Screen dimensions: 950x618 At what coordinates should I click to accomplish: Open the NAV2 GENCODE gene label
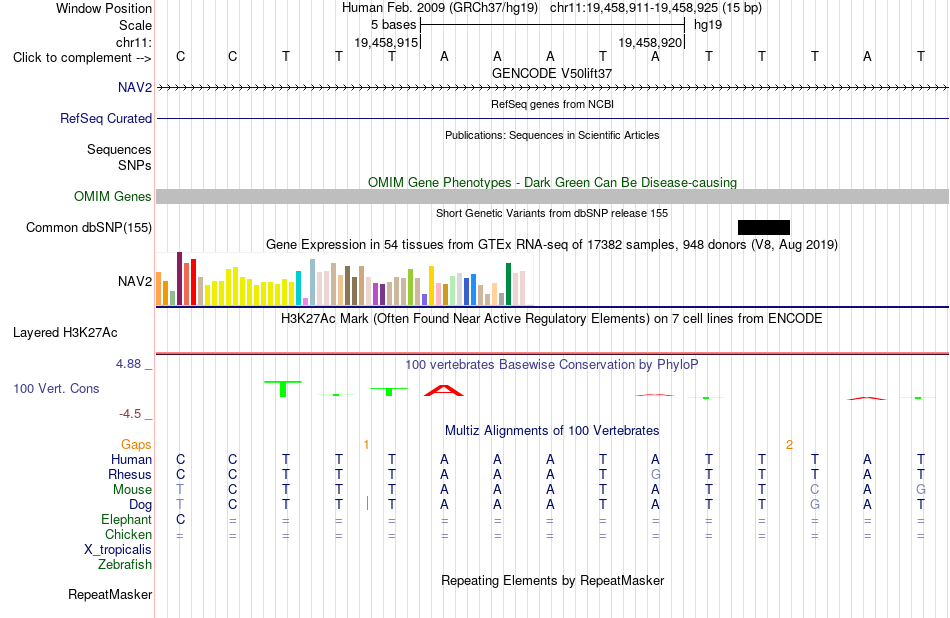(135, 87)
